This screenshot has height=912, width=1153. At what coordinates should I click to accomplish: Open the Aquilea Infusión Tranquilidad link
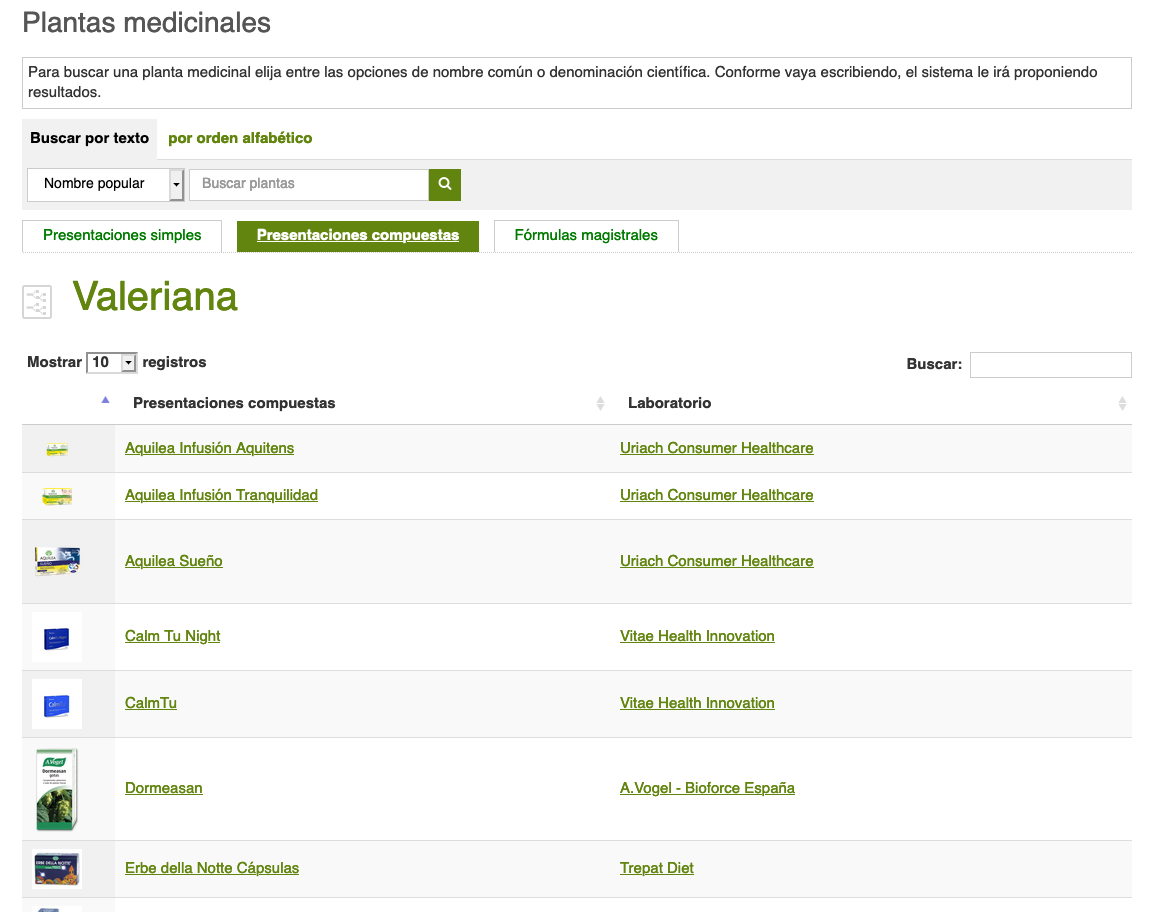(221, 495)
